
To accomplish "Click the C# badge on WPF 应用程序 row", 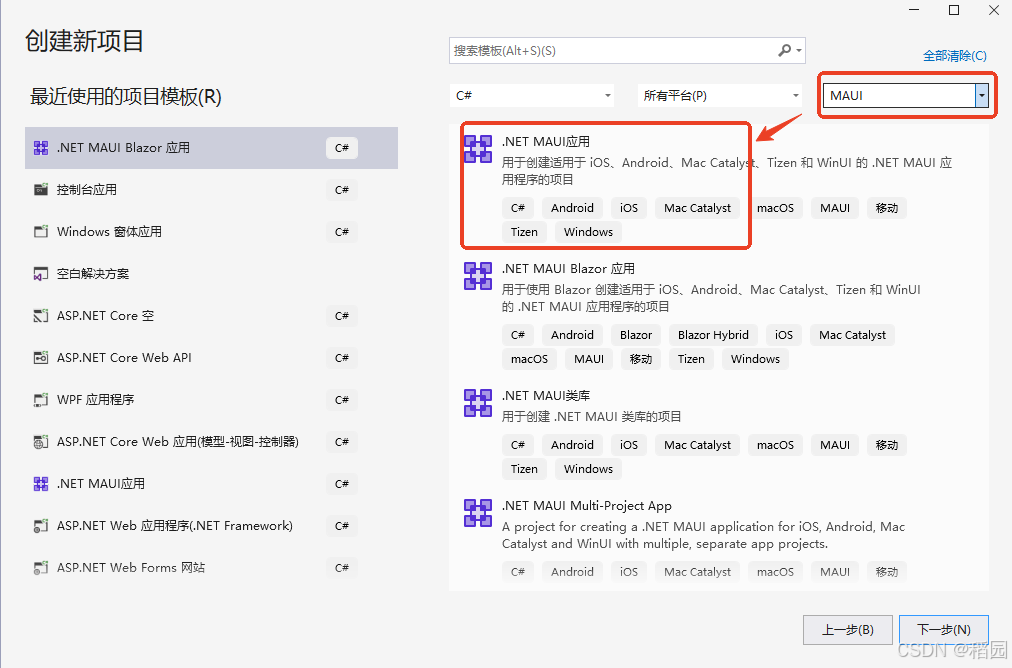I will (341, 400).
